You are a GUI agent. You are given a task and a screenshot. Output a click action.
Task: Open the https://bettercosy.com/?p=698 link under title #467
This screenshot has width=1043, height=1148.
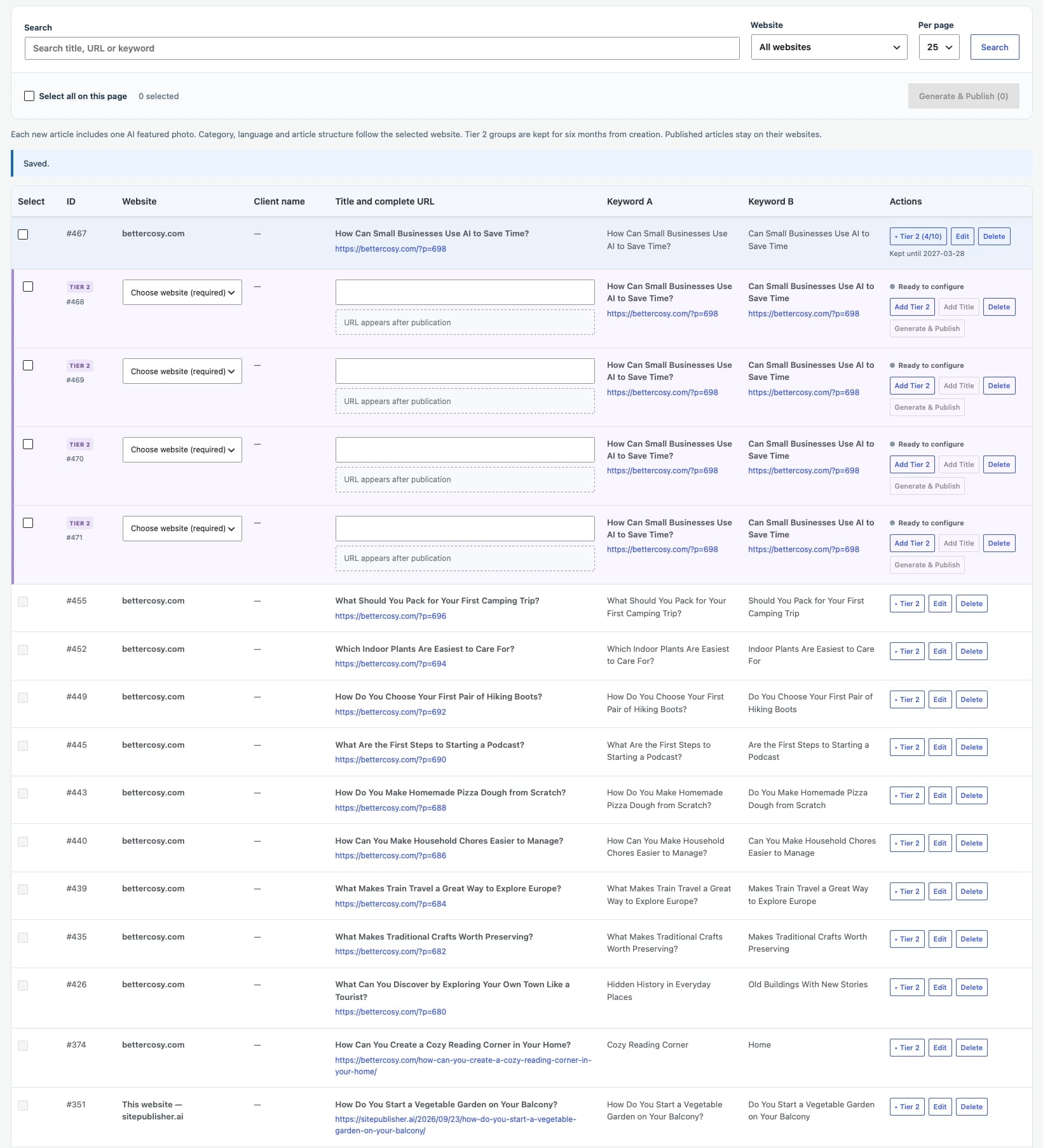coord(391,249)
